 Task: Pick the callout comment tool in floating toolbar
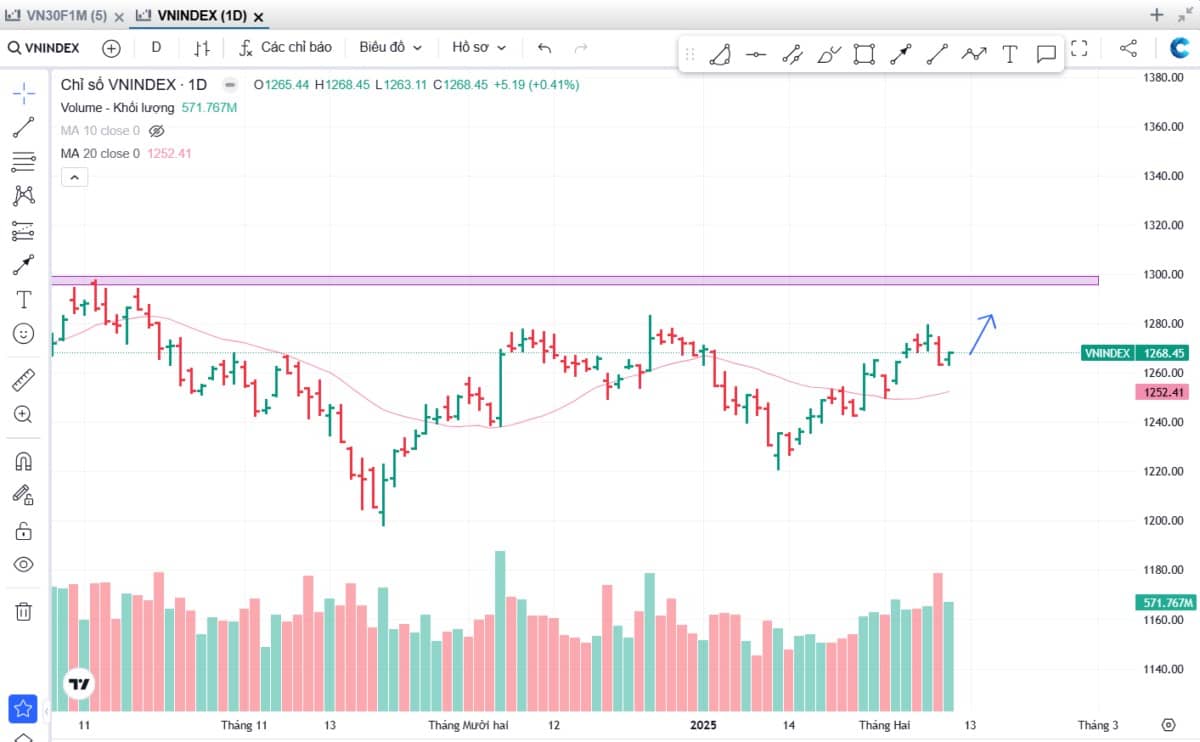1047,55
